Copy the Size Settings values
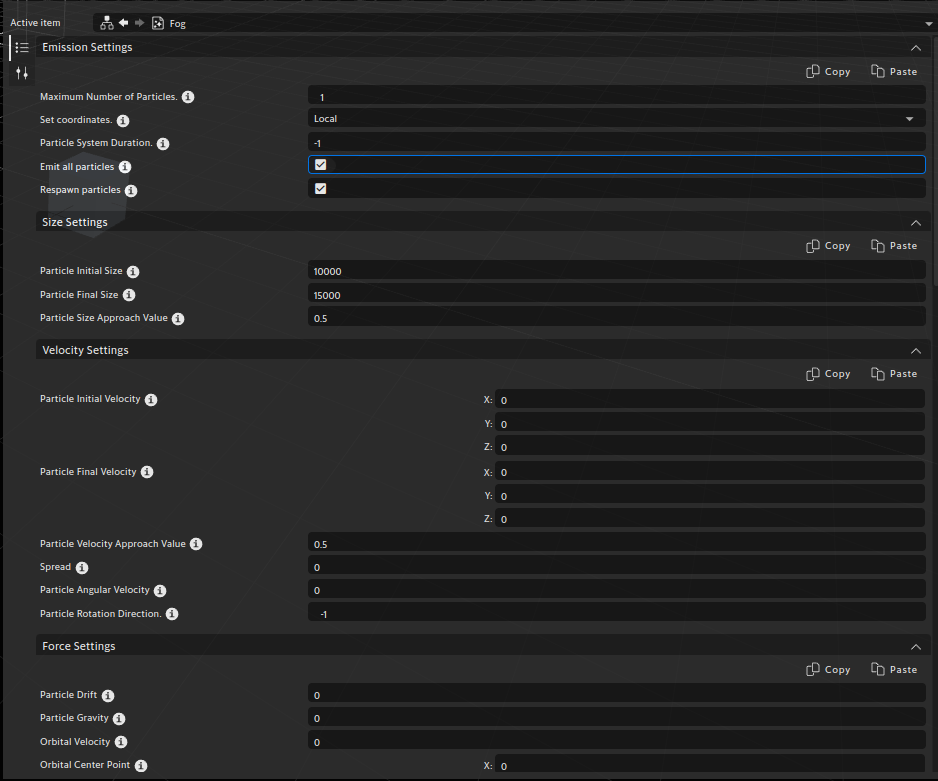The width and height of the screenshot is (938, 781). (x=828, y=245)
